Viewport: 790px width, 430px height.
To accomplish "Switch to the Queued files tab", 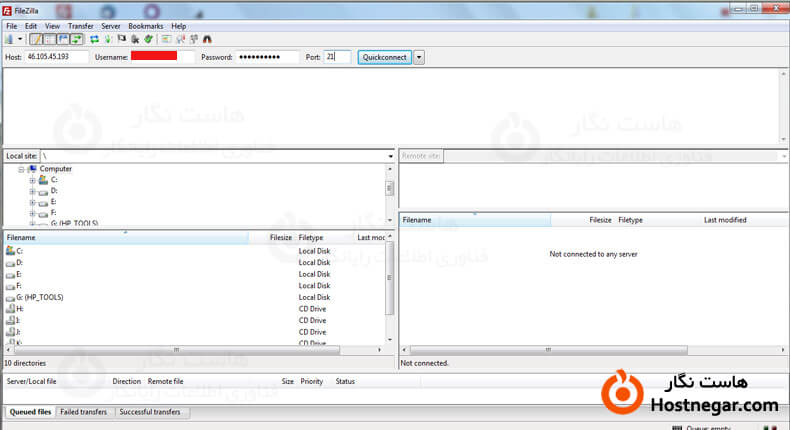I will pos(30,412).
